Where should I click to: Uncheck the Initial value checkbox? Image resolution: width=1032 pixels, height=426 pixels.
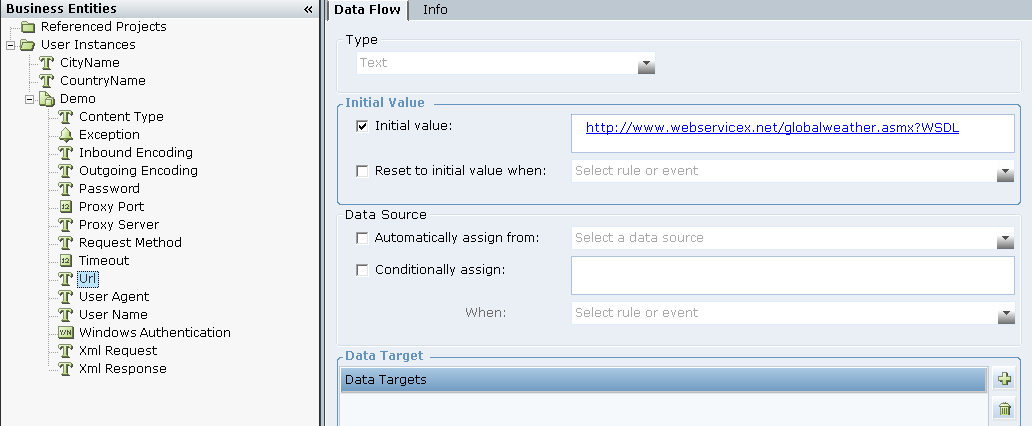(362, 126)
